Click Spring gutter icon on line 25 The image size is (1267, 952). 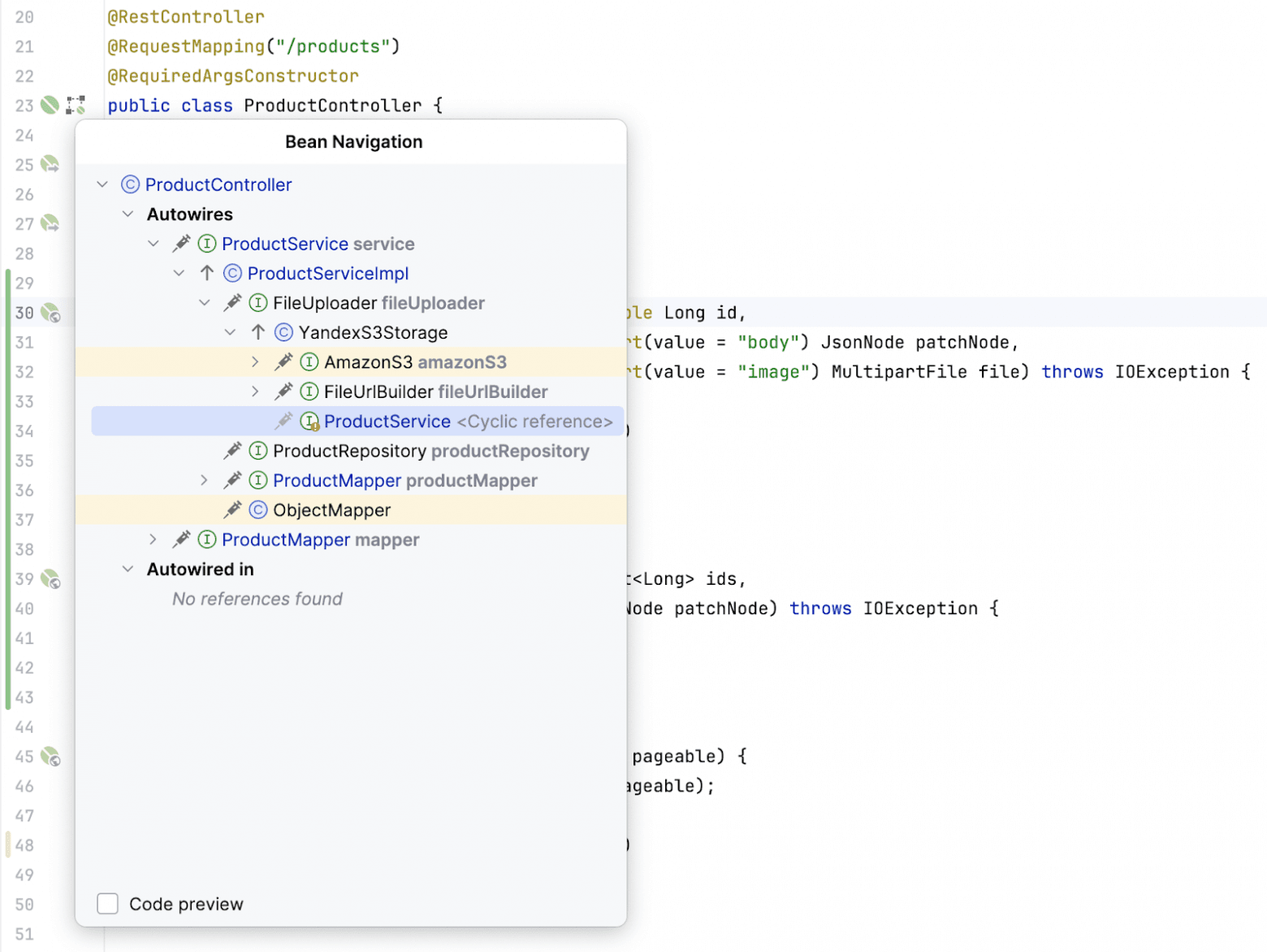click(x=50, y=164)
